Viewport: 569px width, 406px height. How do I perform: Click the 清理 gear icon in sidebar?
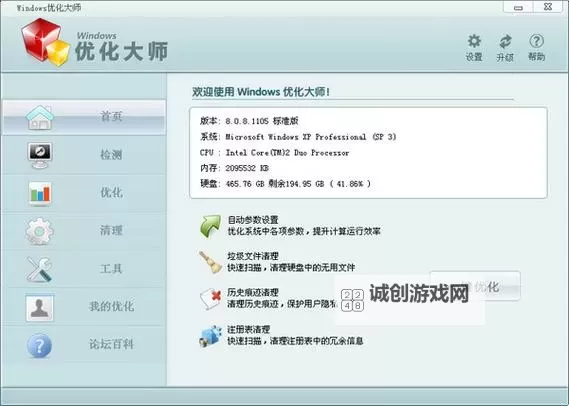click(40, 231)
